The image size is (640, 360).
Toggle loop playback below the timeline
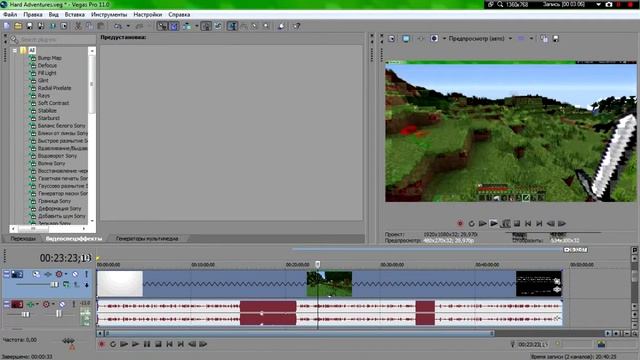click(x=113, y=344)
